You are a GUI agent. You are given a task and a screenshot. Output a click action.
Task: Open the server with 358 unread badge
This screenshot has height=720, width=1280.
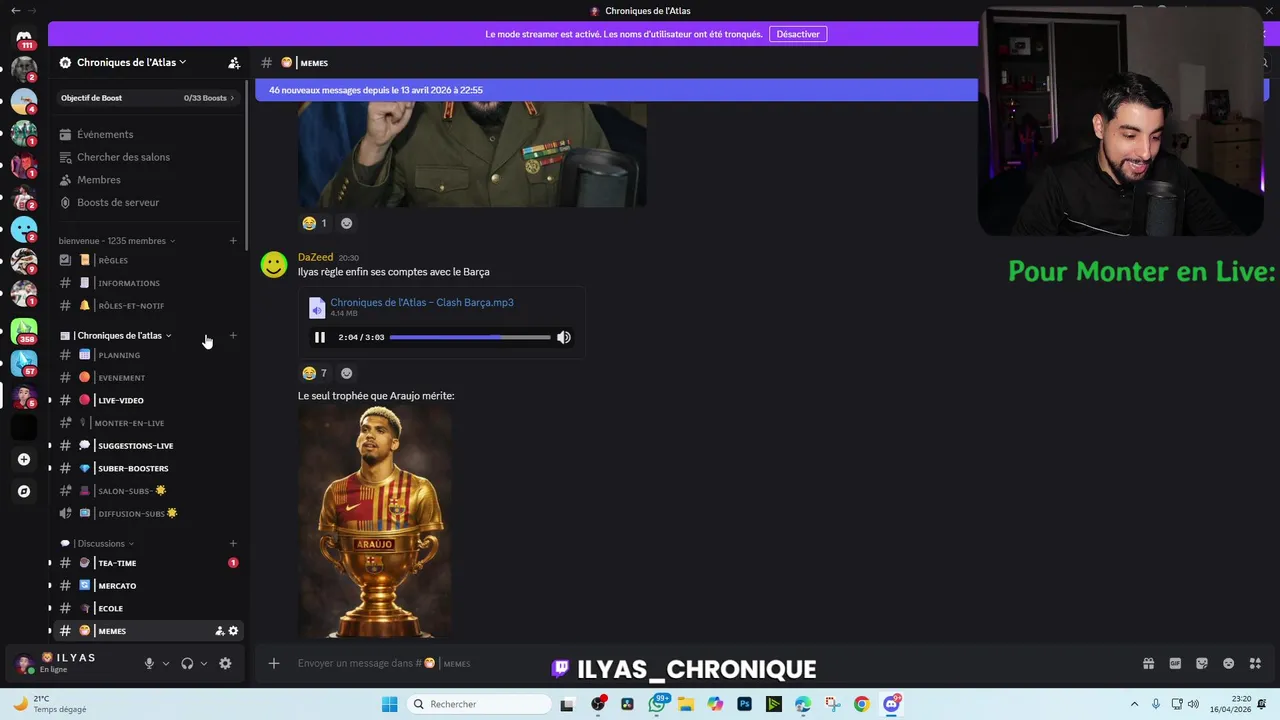pos(24,331)
